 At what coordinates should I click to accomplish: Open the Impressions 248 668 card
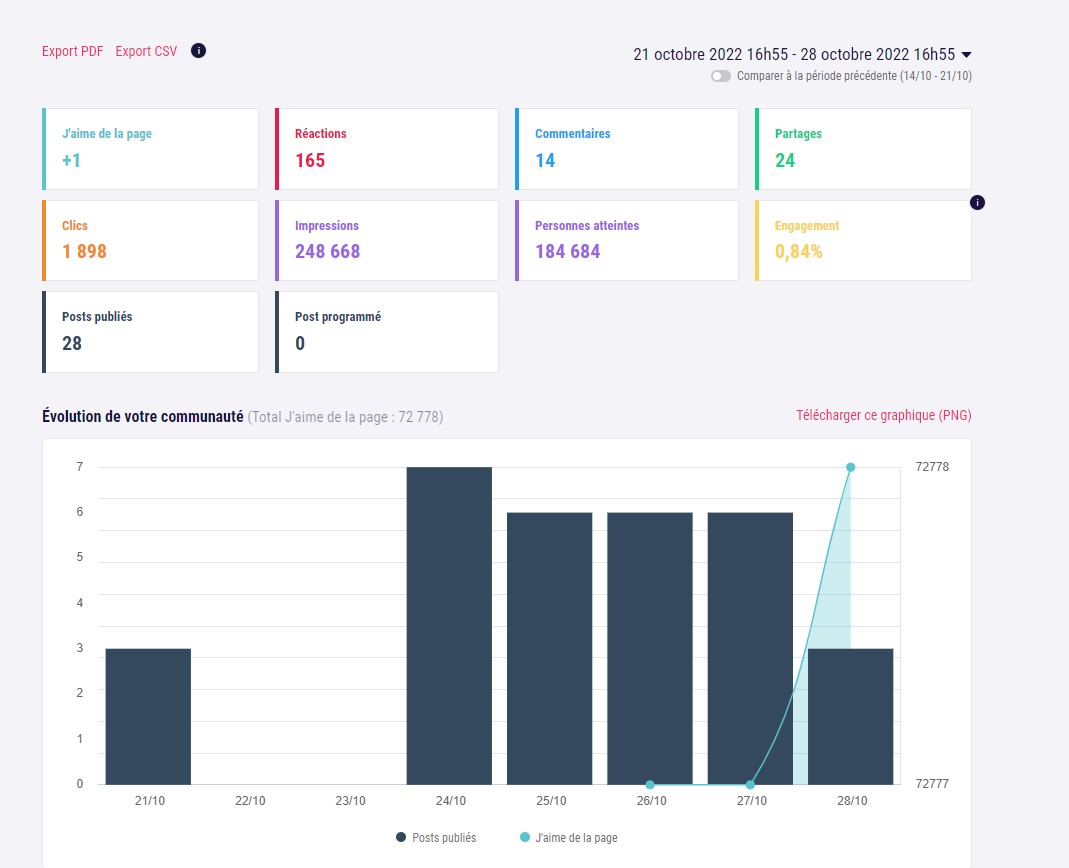point(387,240)
